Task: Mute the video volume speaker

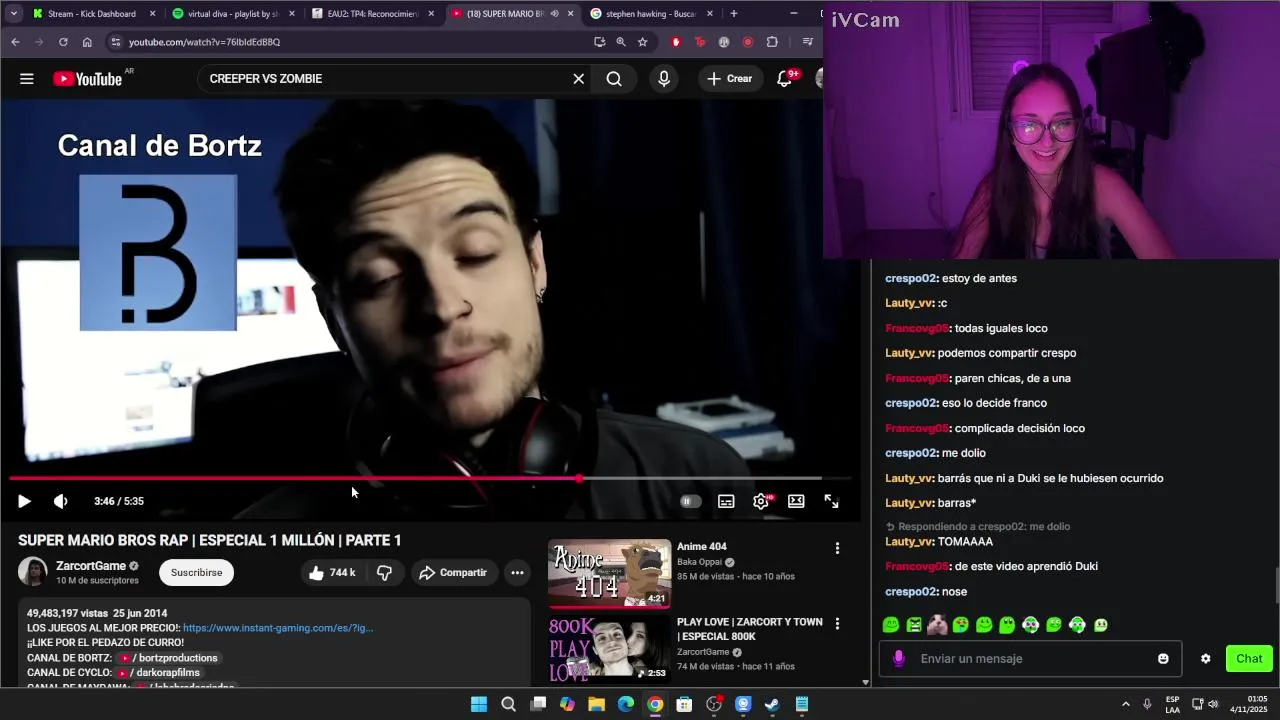Action: pyautogui.click(x=61, y=501)
